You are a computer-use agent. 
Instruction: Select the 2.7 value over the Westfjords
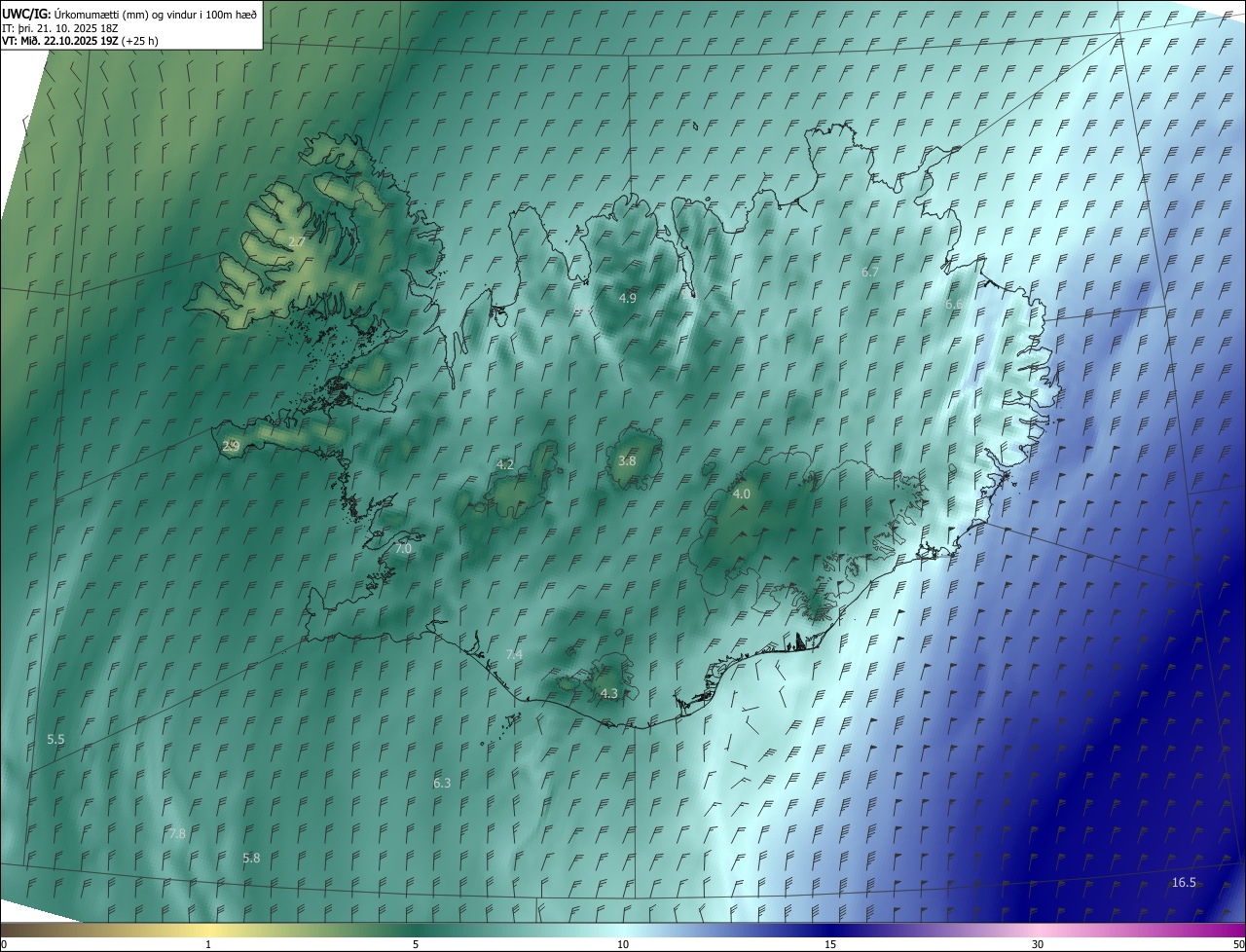298,241
